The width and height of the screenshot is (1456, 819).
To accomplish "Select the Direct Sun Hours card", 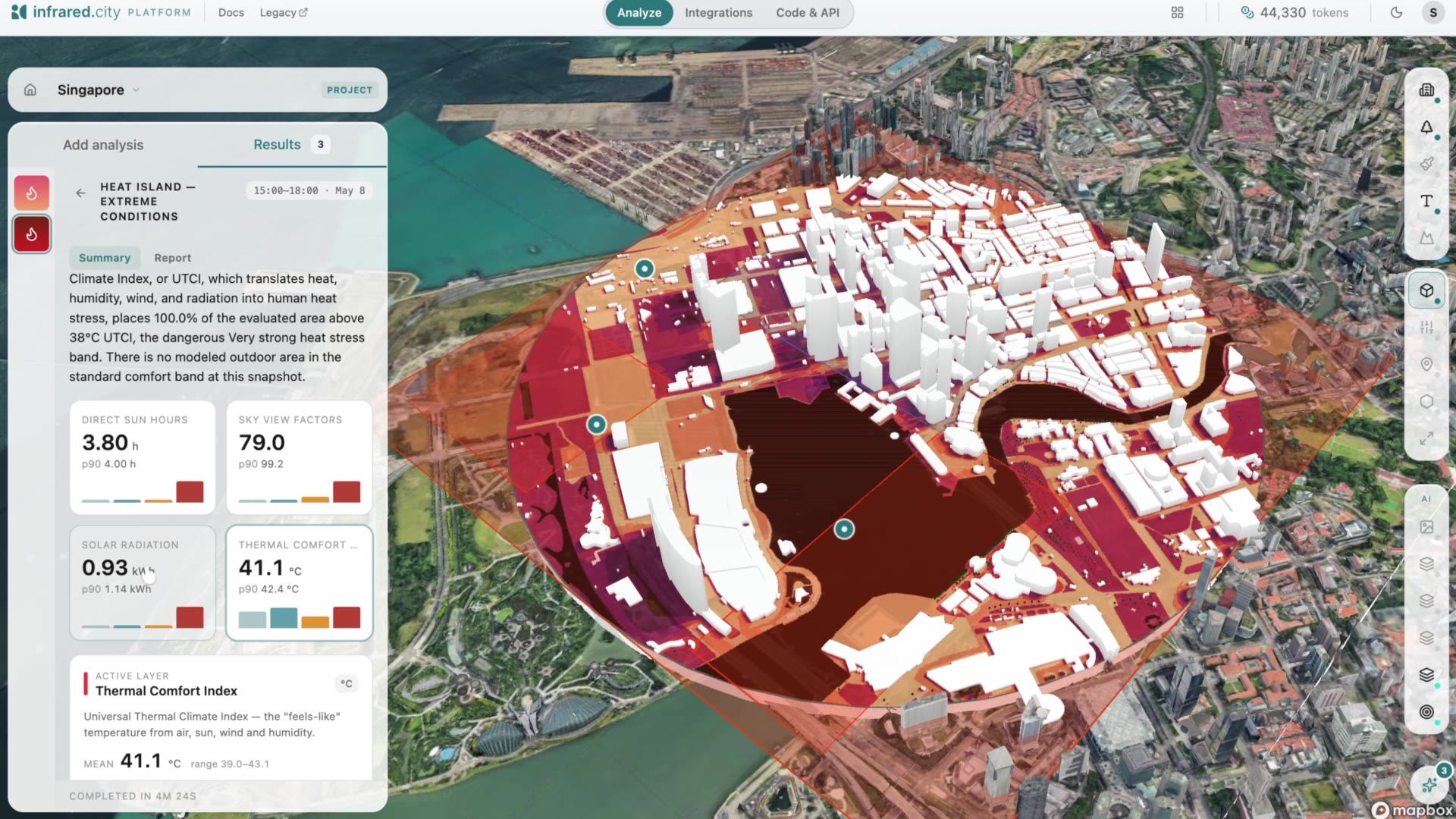I will [x=143, y=457].
